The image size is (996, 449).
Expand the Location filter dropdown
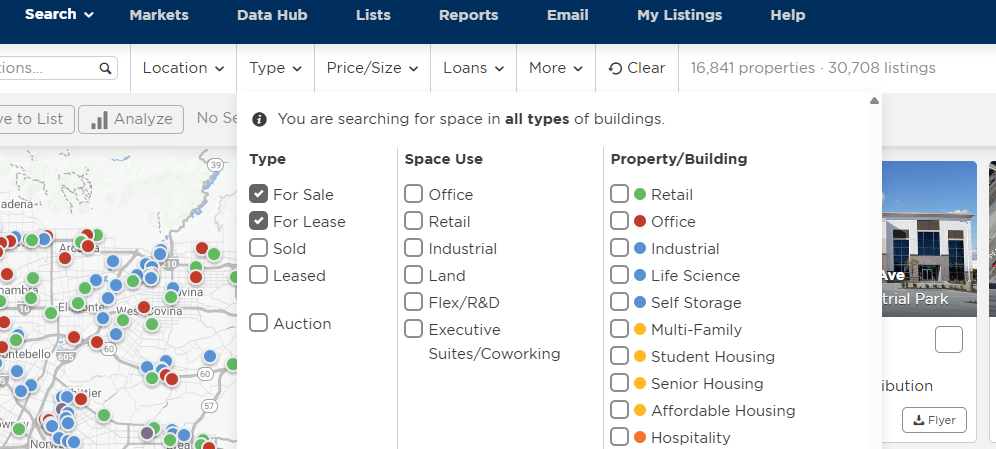point(184,68)
